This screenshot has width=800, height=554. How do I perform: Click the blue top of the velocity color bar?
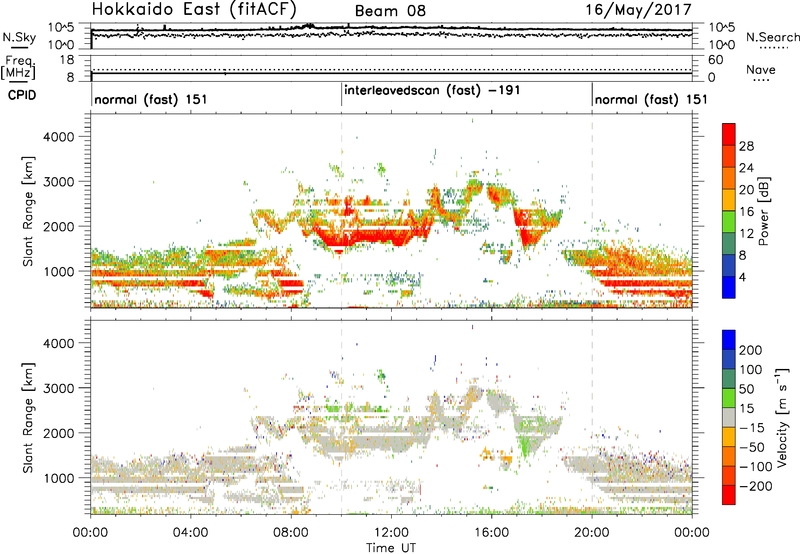[x=729, y=340]
